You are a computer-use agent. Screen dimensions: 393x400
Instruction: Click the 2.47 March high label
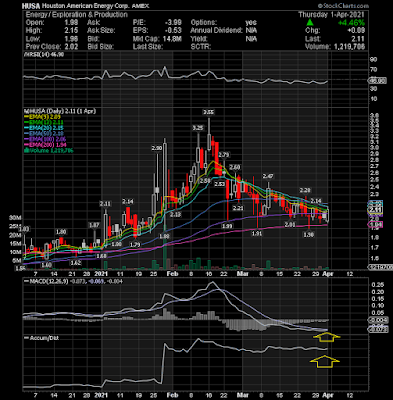268,176
